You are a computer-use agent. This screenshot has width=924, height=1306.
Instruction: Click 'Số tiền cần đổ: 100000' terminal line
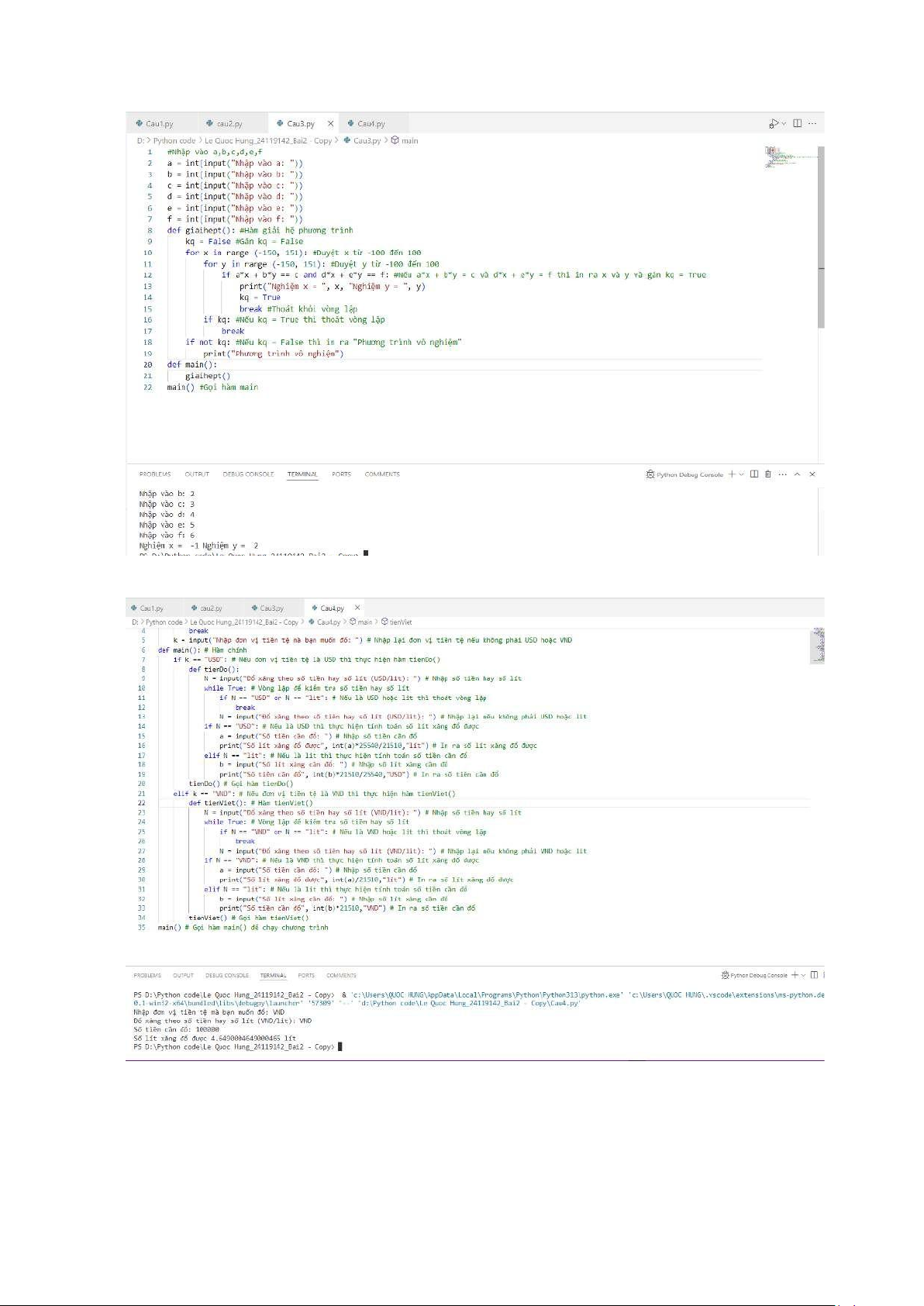[176, 1029]
